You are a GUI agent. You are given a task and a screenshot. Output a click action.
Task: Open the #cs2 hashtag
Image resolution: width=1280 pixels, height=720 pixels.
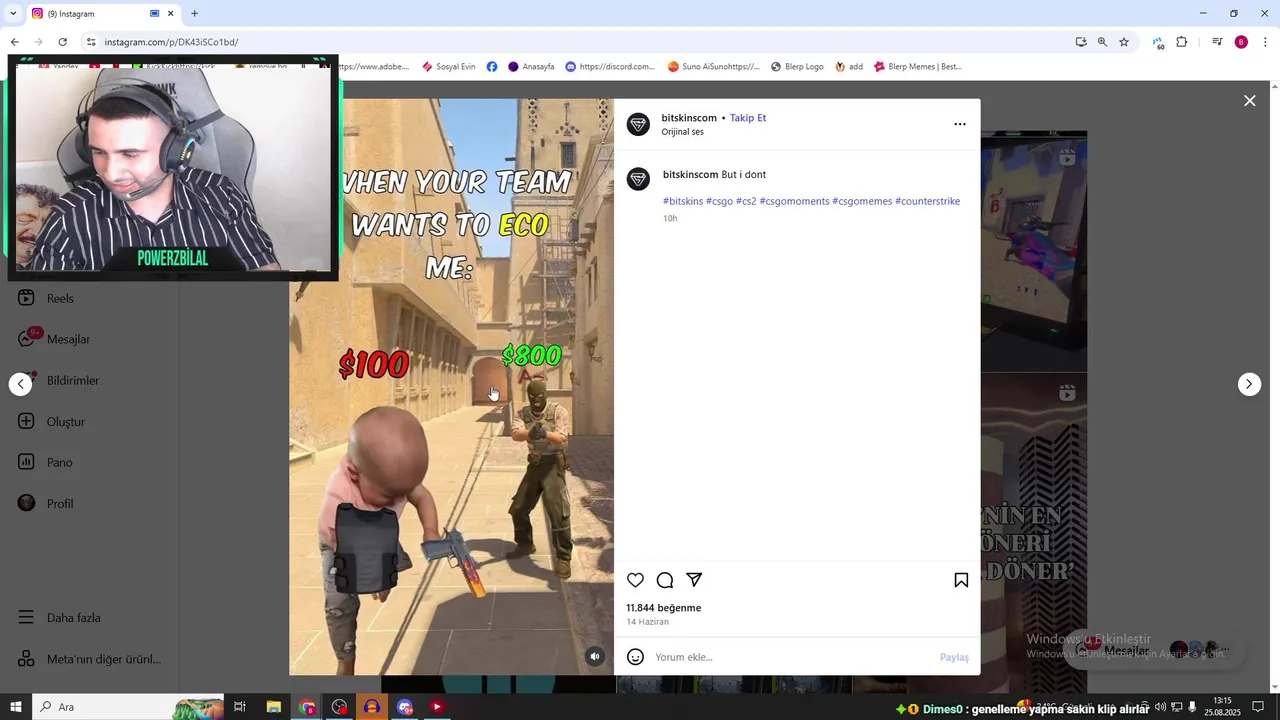pos(746,201)
